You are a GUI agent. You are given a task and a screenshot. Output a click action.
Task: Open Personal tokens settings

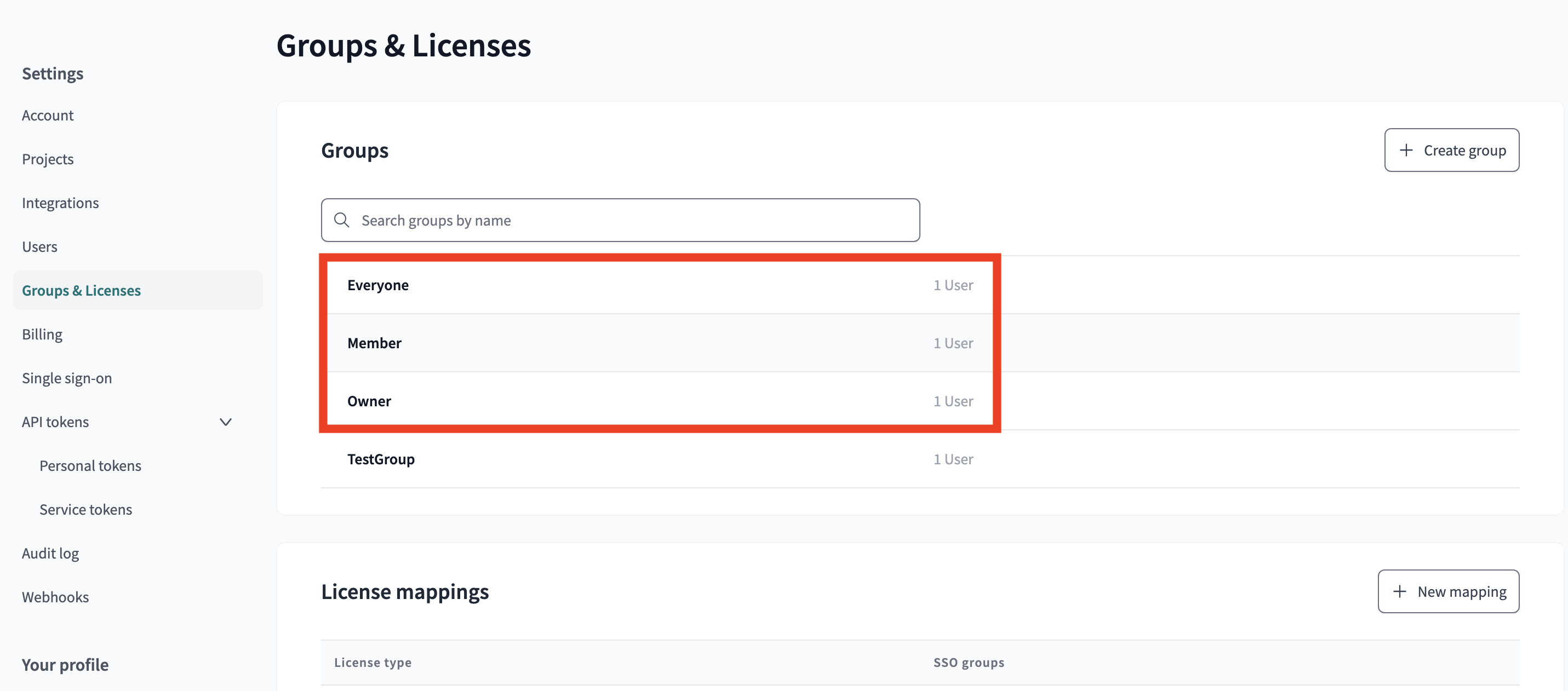click(x=90, y=465)
